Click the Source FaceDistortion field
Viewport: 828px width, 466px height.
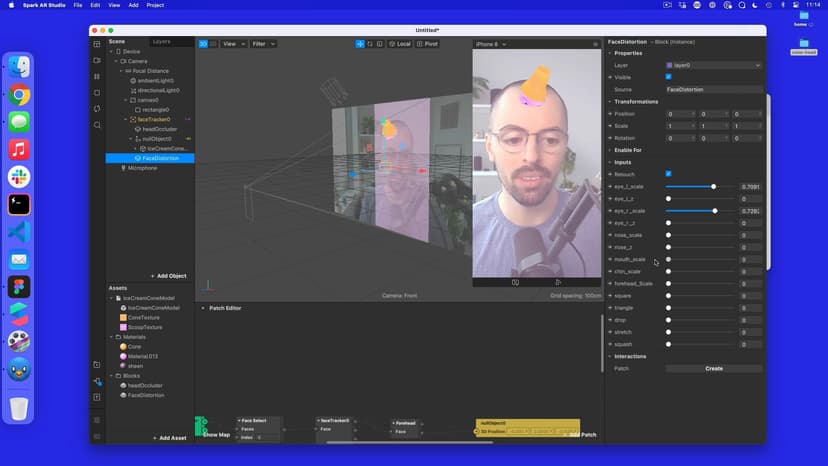713,90
